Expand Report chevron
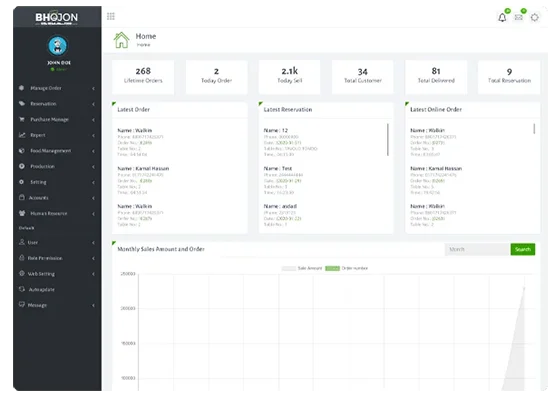This screenshot has width=555, height=397. [93, 135]
